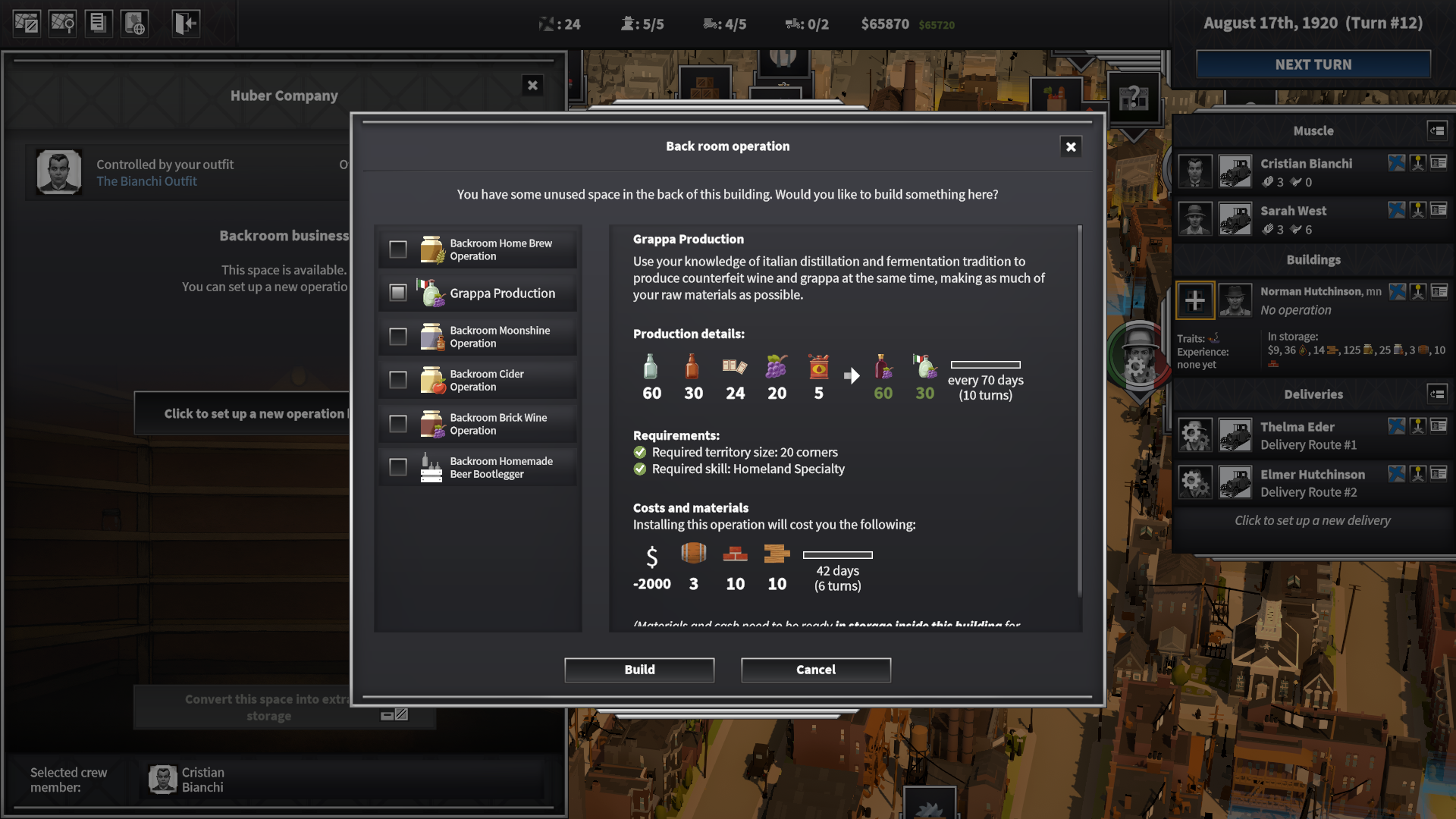Click the Grappa Production operation icon

(x=430, y=293)
